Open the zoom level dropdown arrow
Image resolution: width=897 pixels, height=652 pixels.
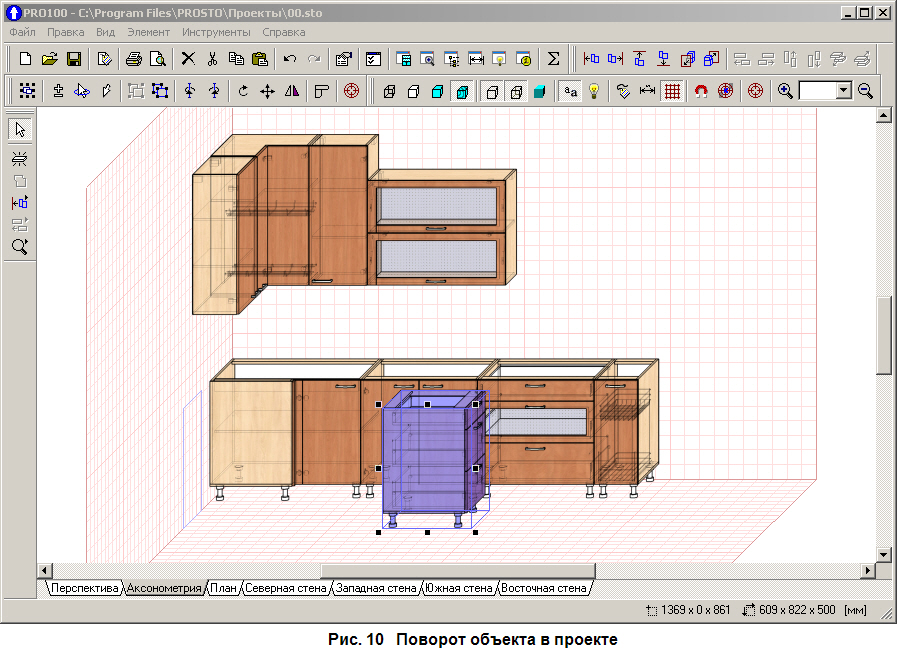point(843,91)
